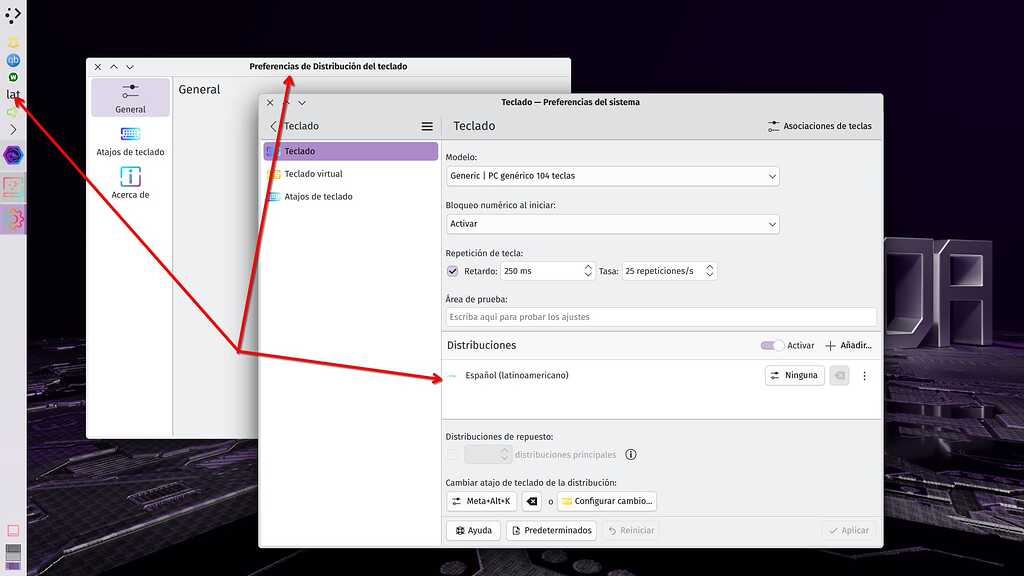Uncheck the Retardo checkbox
The image size is (1024, 576).
point(451,270)
